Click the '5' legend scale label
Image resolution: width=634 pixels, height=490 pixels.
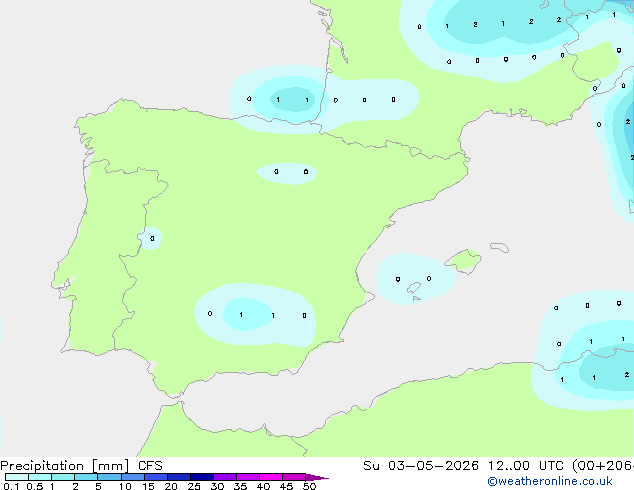[x=98, y=486]
